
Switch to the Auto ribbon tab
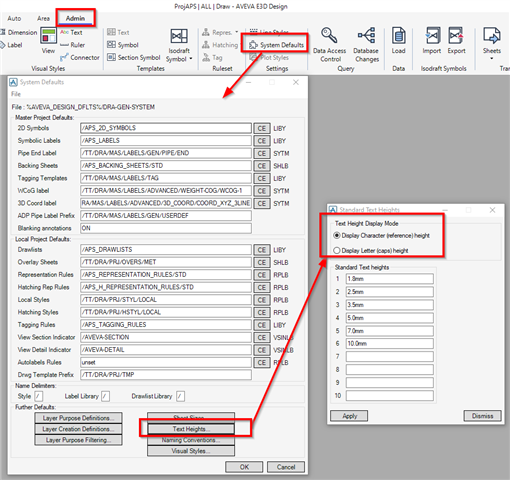(14, 18)
